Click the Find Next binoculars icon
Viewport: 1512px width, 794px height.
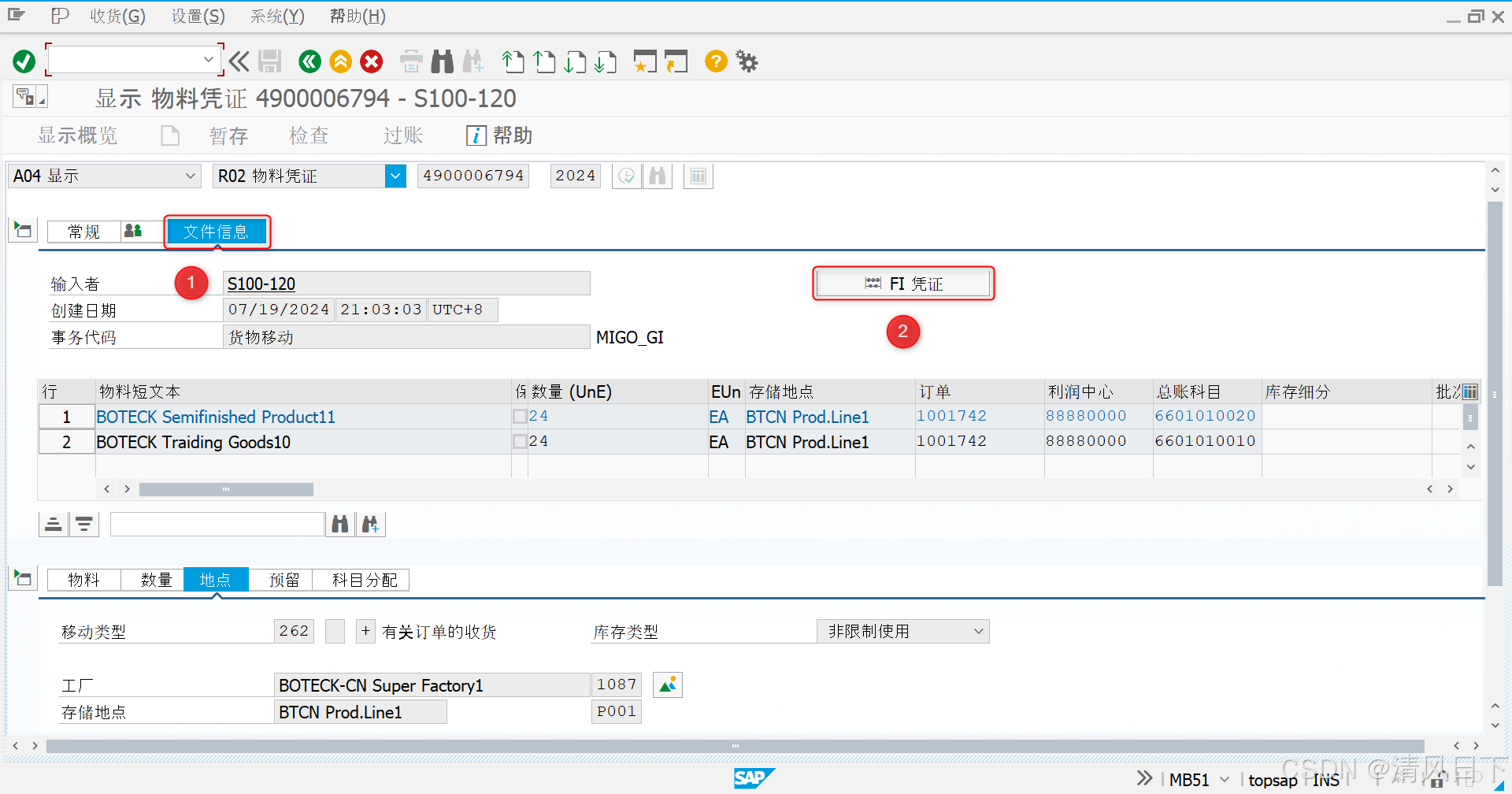pos(473,61)
